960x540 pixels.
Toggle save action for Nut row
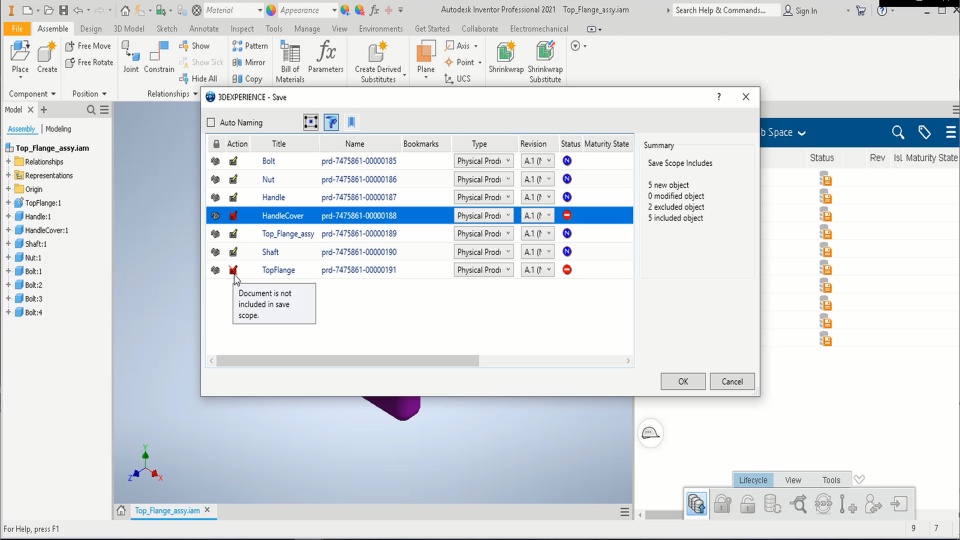coord(233,179)
